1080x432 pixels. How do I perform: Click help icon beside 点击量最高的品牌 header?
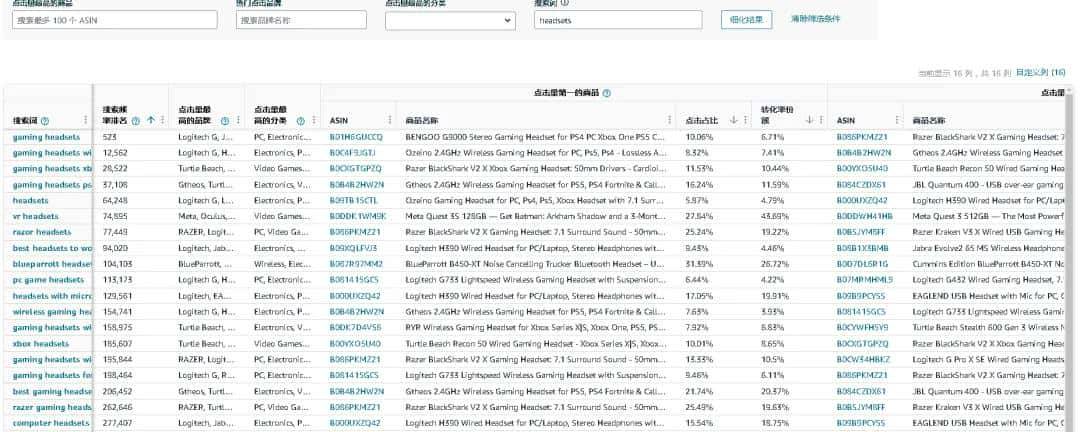click(225, 121)
